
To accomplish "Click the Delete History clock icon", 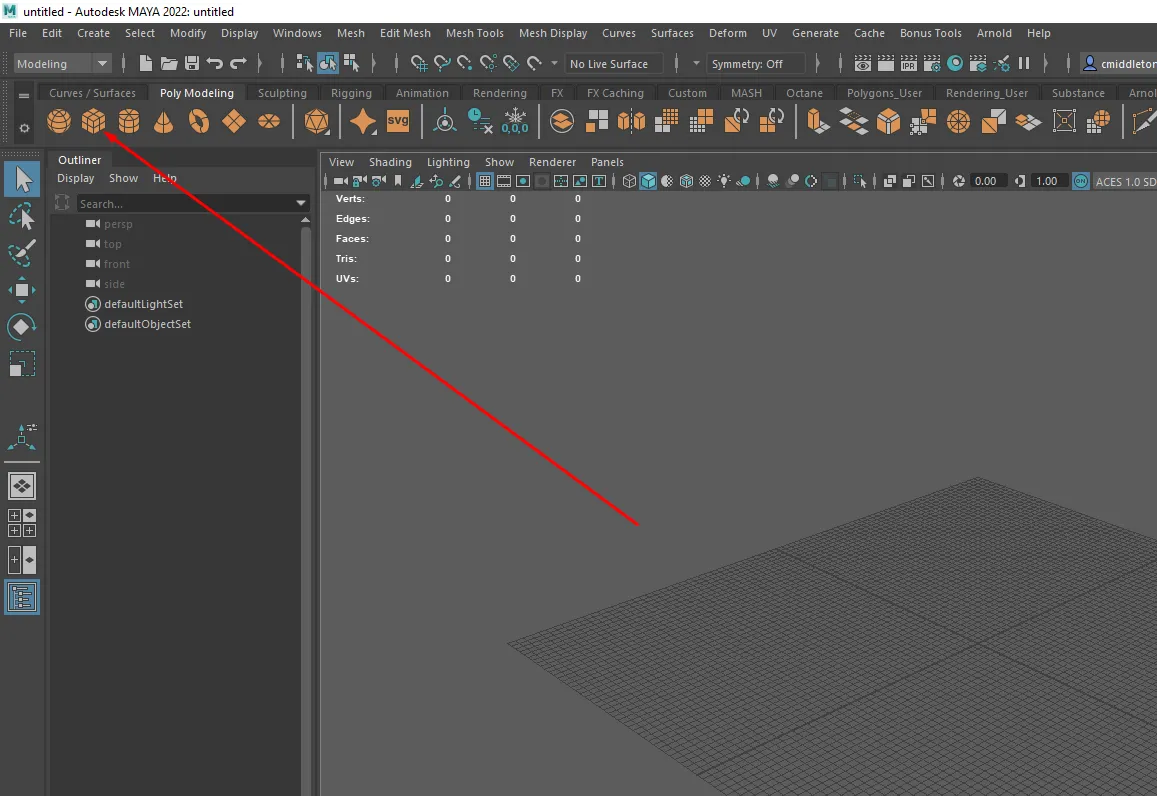I will (x=480, y=121).
